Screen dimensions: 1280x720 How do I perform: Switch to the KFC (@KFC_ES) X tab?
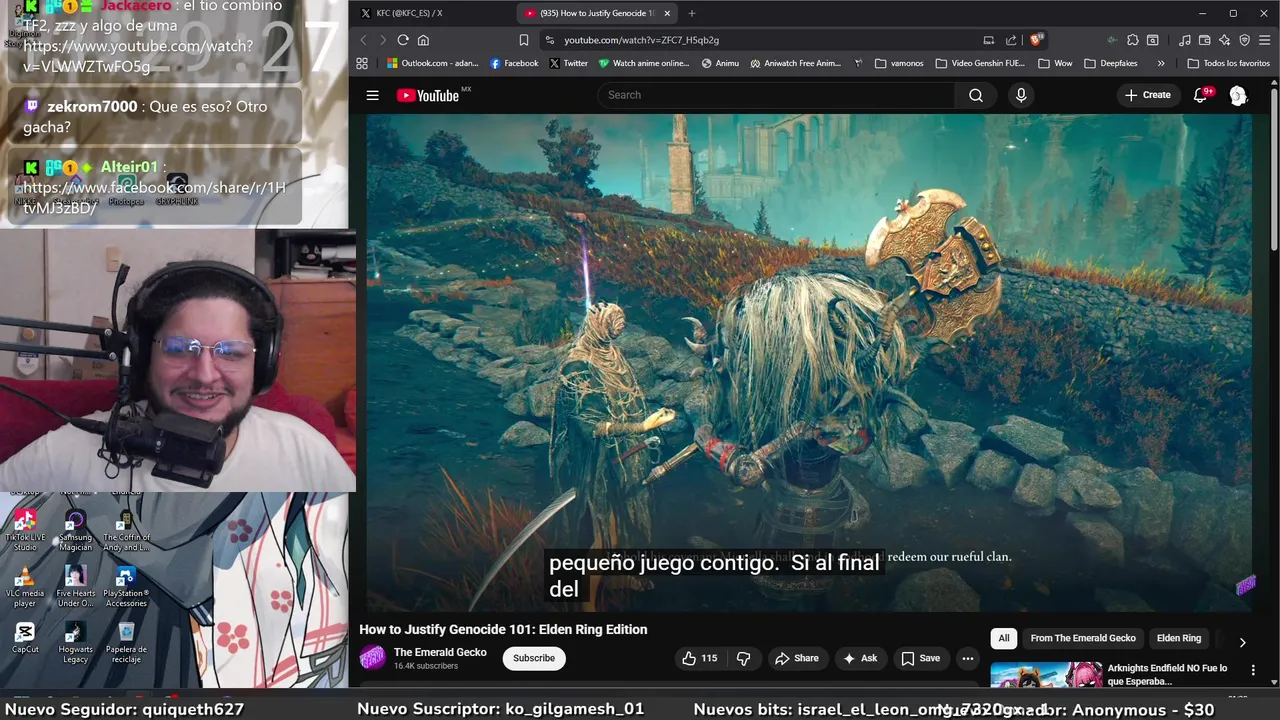tap(430, 13)
